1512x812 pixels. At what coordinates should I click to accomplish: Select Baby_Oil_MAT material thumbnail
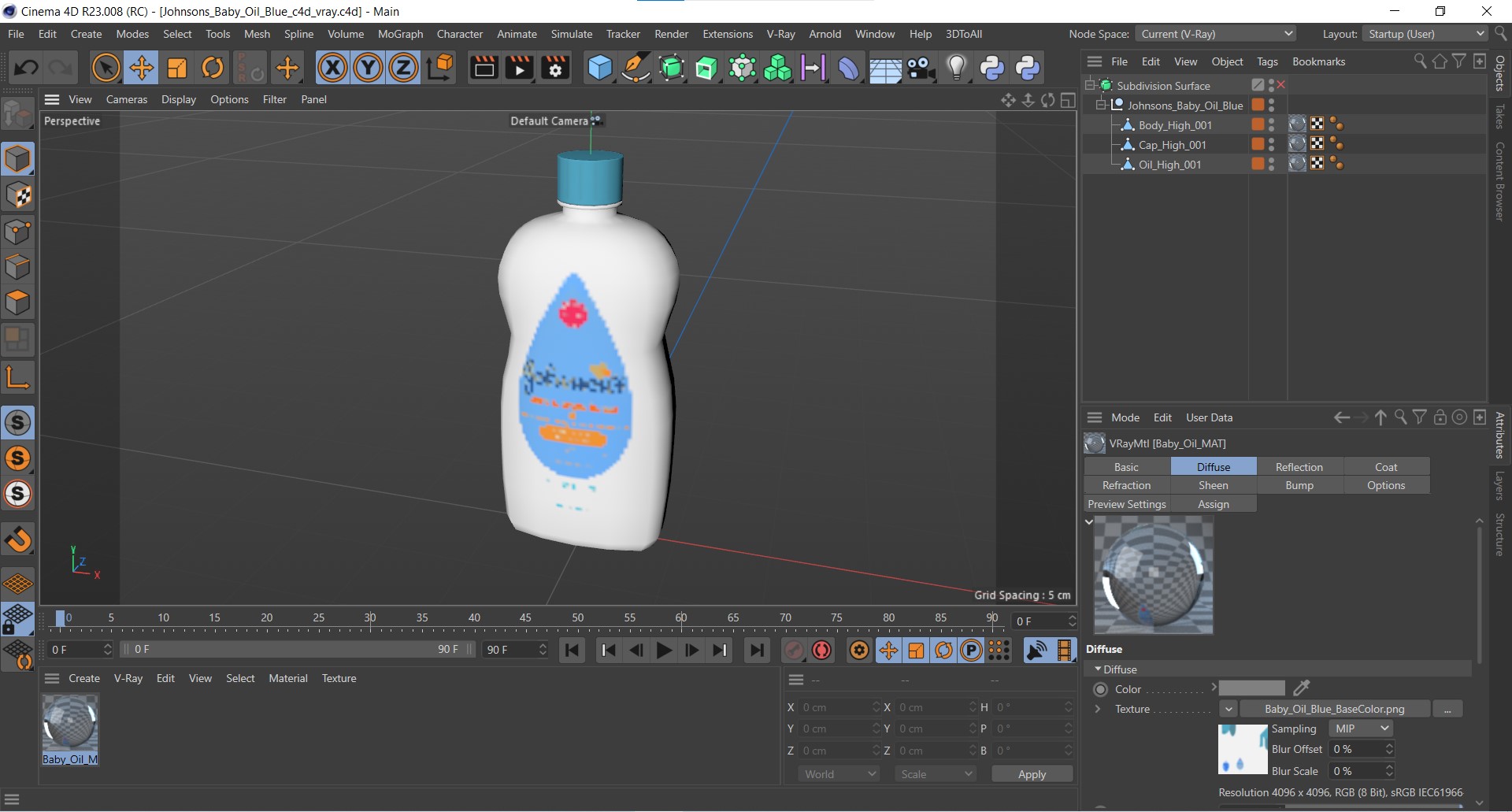70,723
